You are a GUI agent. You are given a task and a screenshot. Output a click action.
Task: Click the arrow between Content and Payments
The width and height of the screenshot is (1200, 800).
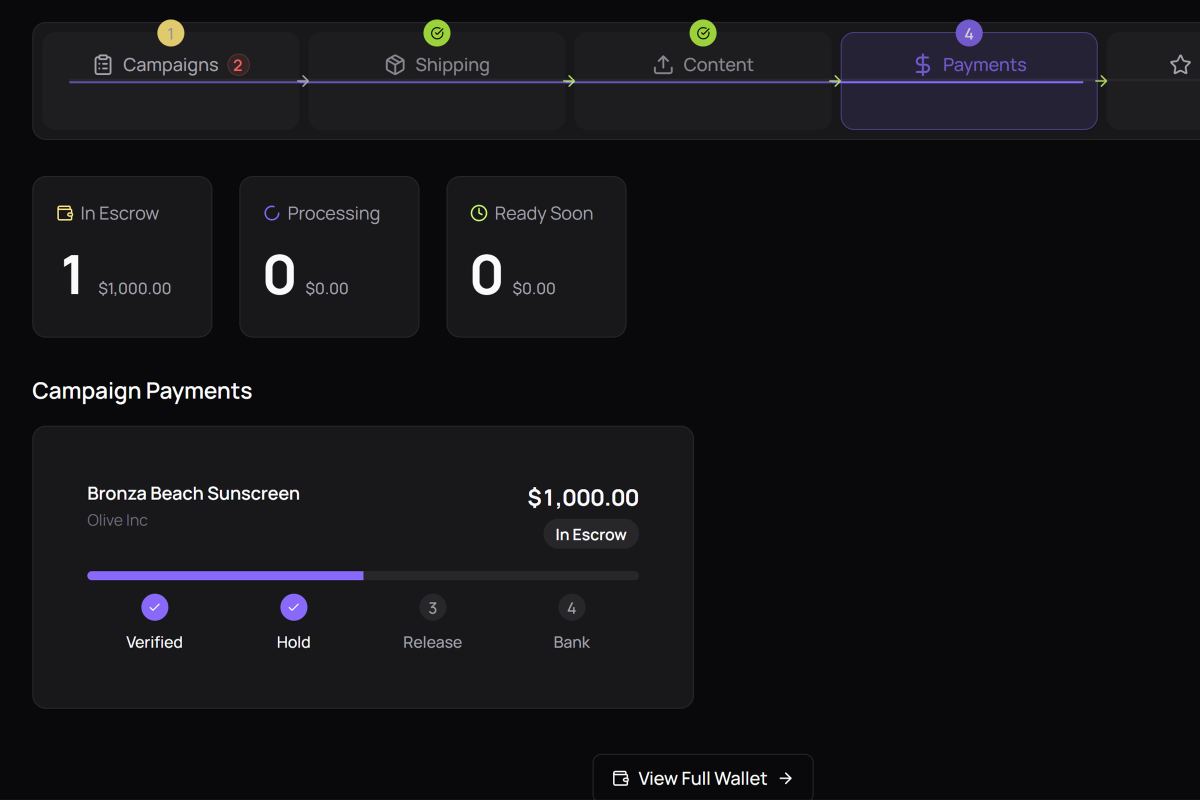click(x=836, y=80)
